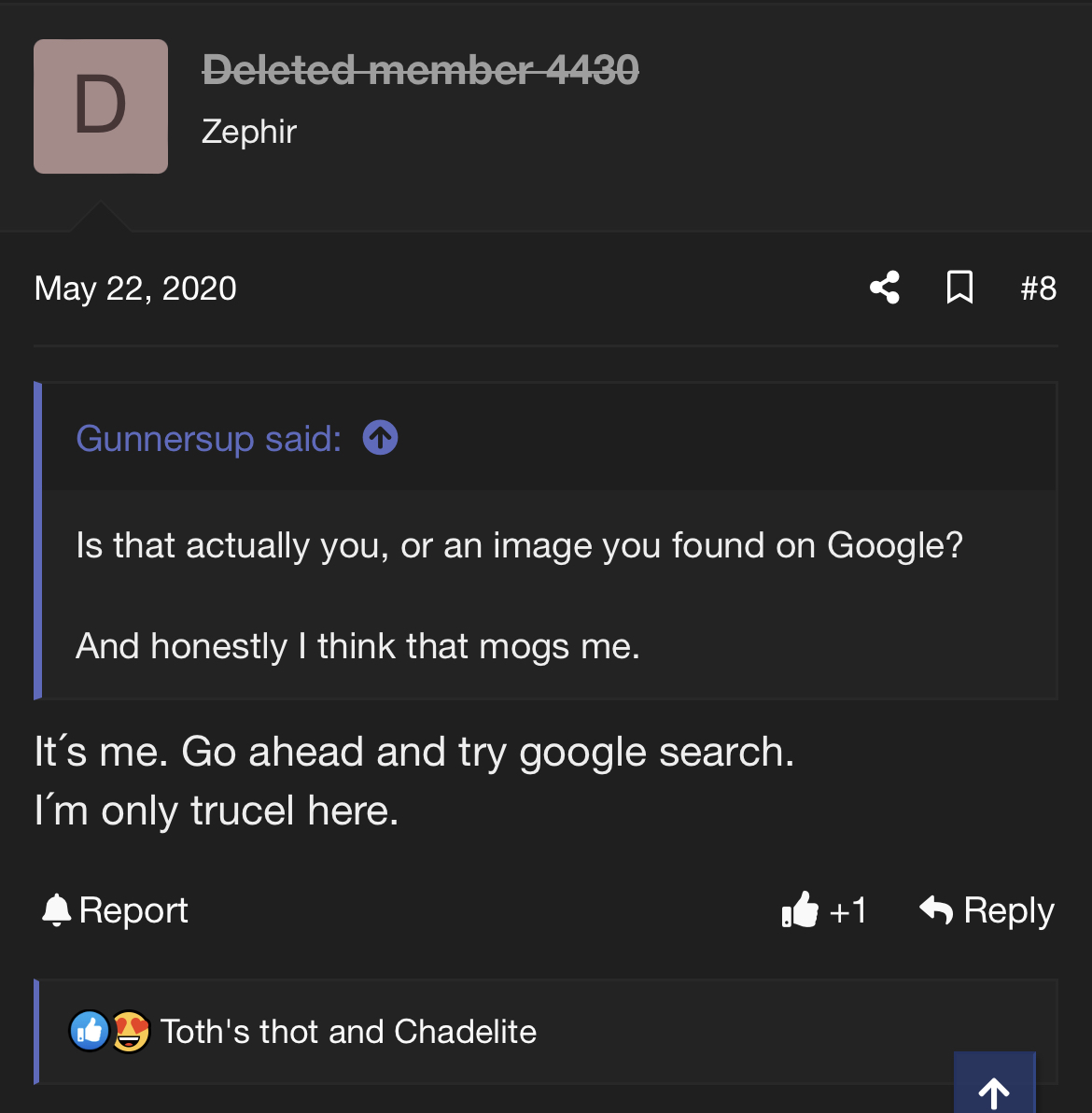Screen dimensions: 1092x1113
Task: Open Toth's thot in the reactions list
Action: [239, 1032]
